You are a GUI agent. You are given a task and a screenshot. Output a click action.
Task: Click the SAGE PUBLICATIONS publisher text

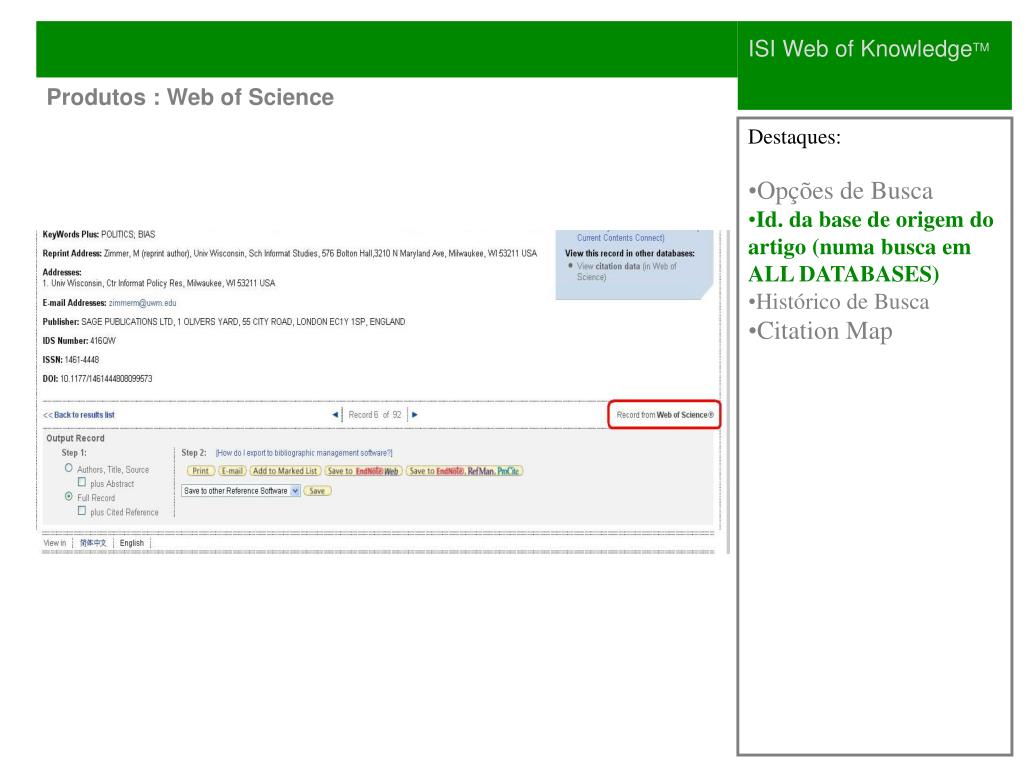(x=243, y=322)
